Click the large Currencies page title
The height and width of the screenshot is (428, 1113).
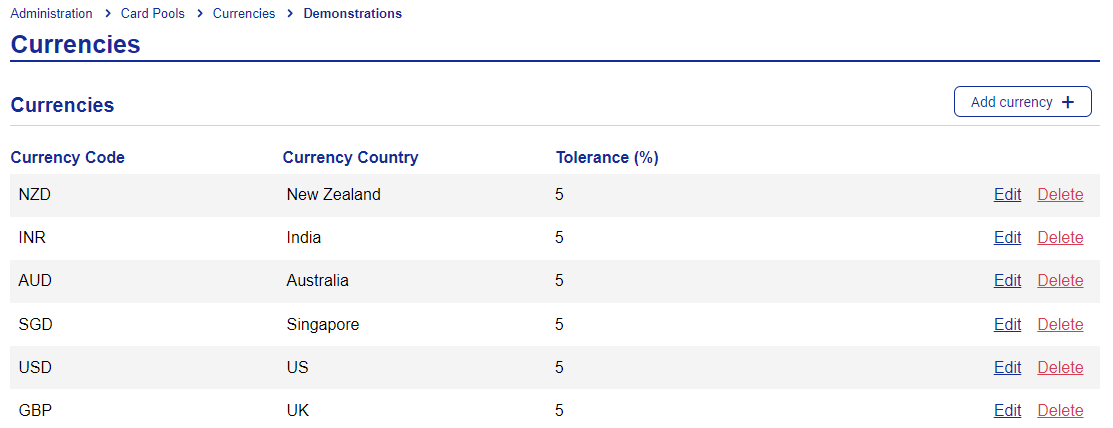[75, 44]
